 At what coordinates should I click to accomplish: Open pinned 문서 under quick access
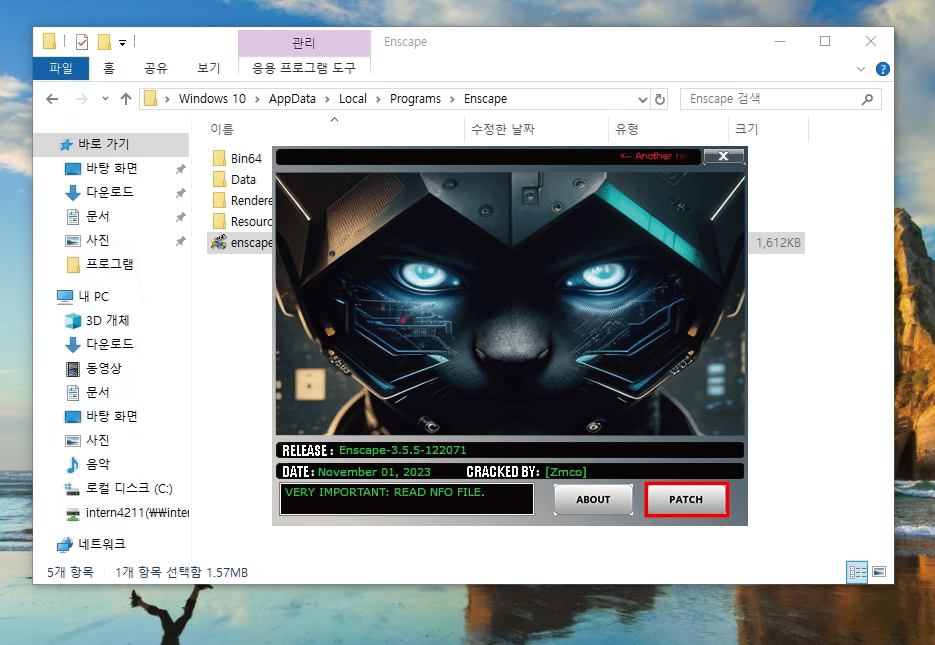click(97, 216)
